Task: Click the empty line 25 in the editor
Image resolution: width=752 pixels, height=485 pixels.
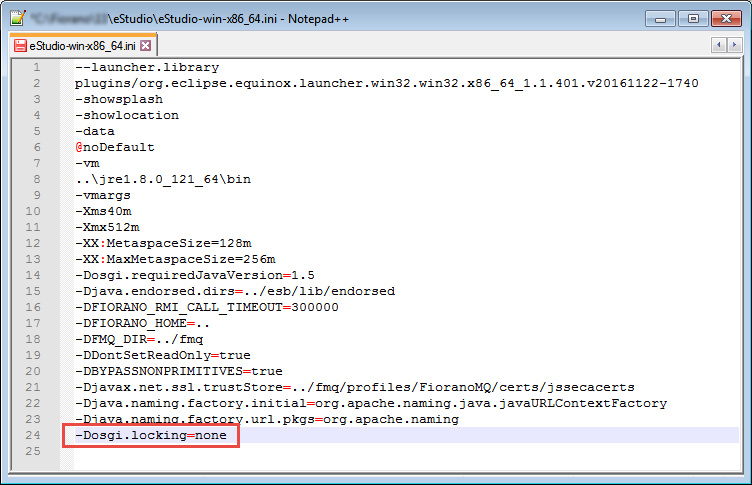Action: [300, 451]
